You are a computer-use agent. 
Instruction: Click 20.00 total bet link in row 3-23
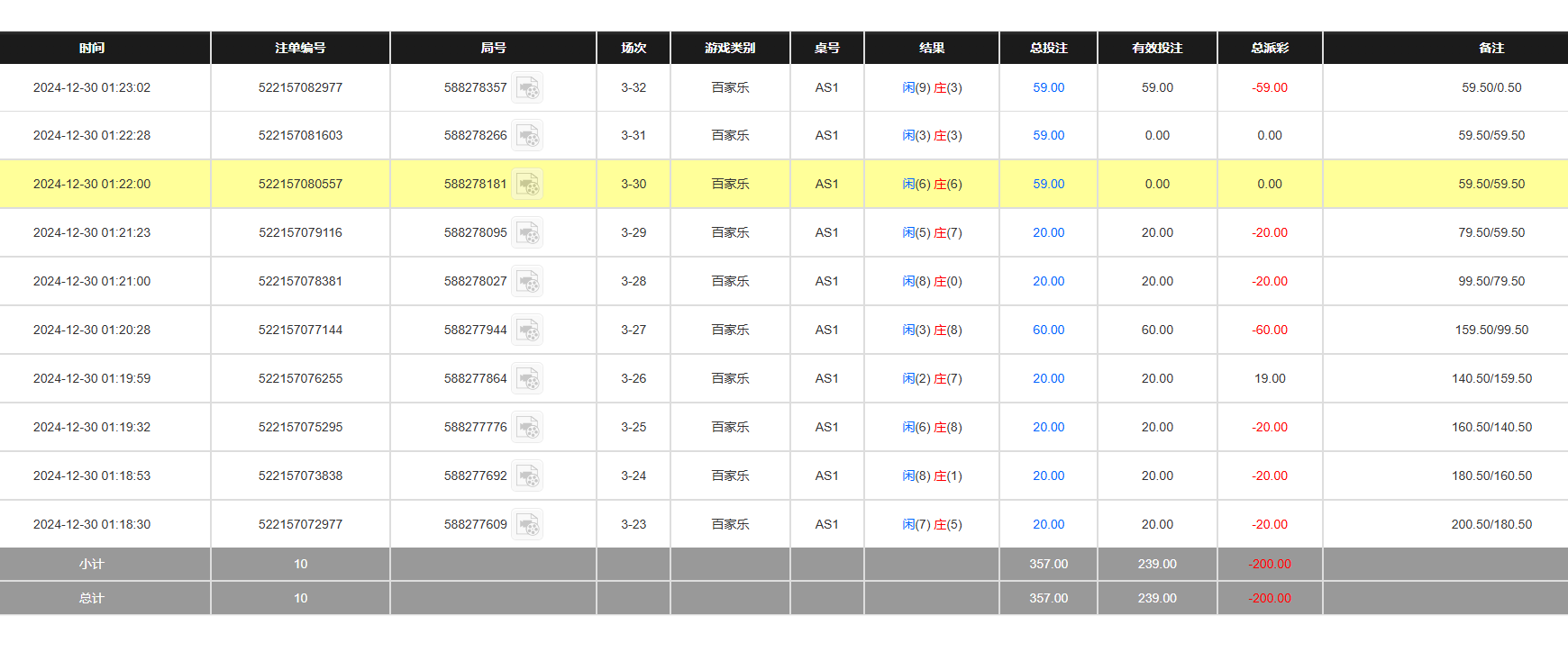(1048, 525)
